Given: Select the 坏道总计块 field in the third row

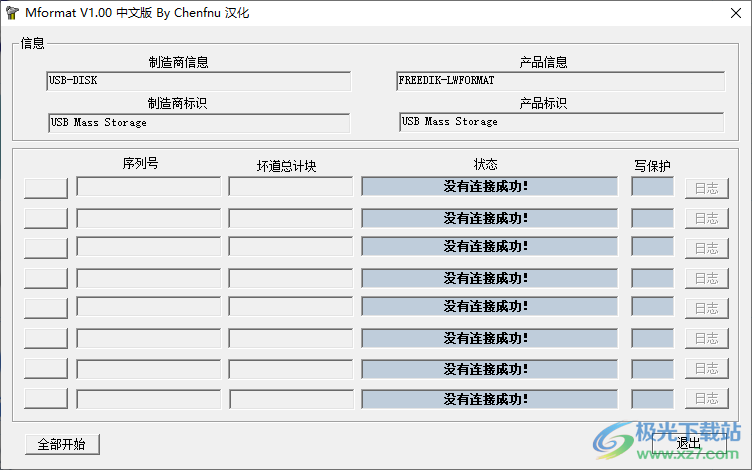Looking at the screenshot, I should tap(291, 247).
